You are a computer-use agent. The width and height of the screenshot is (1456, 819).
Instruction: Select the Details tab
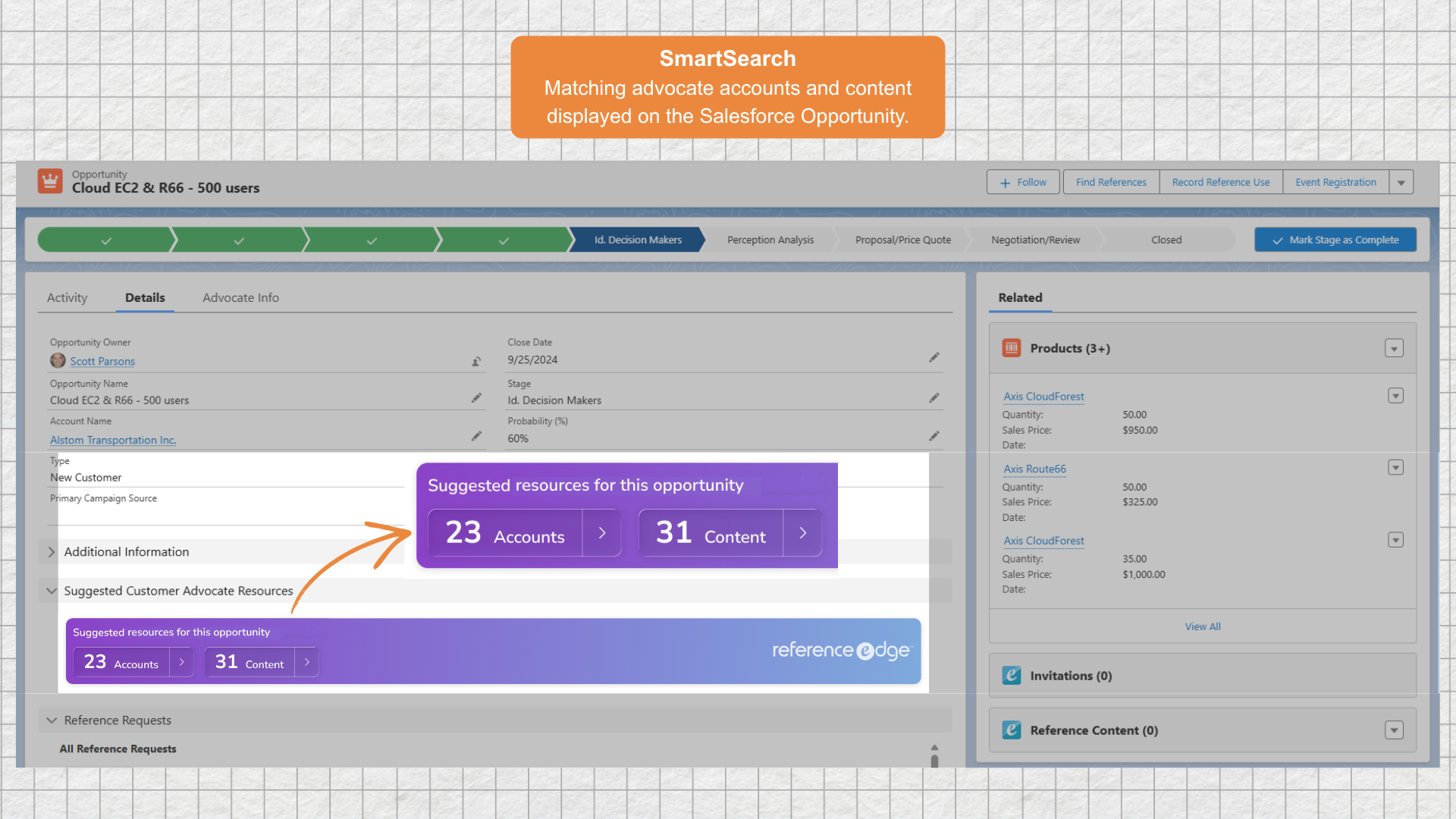(x=145, y=298)
